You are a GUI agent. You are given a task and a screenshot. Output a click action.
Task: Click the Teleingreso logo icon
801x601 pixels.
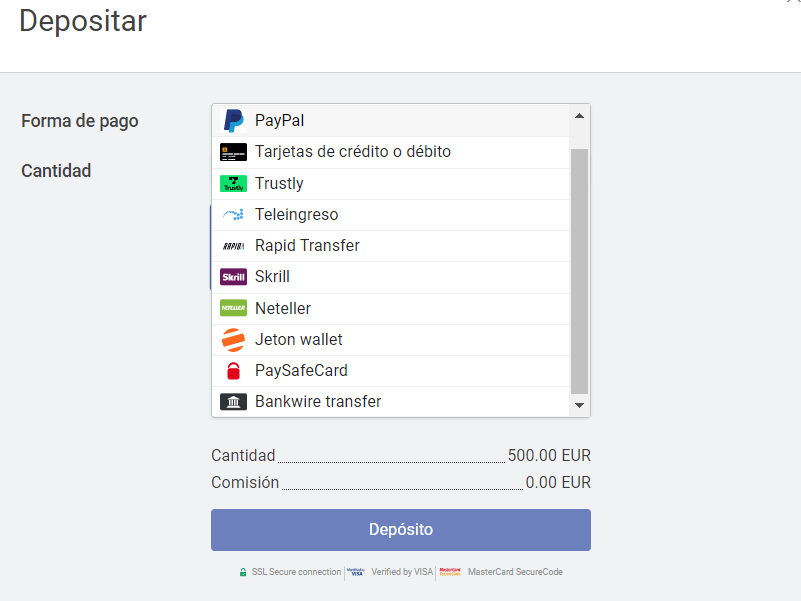coord(233,215)
